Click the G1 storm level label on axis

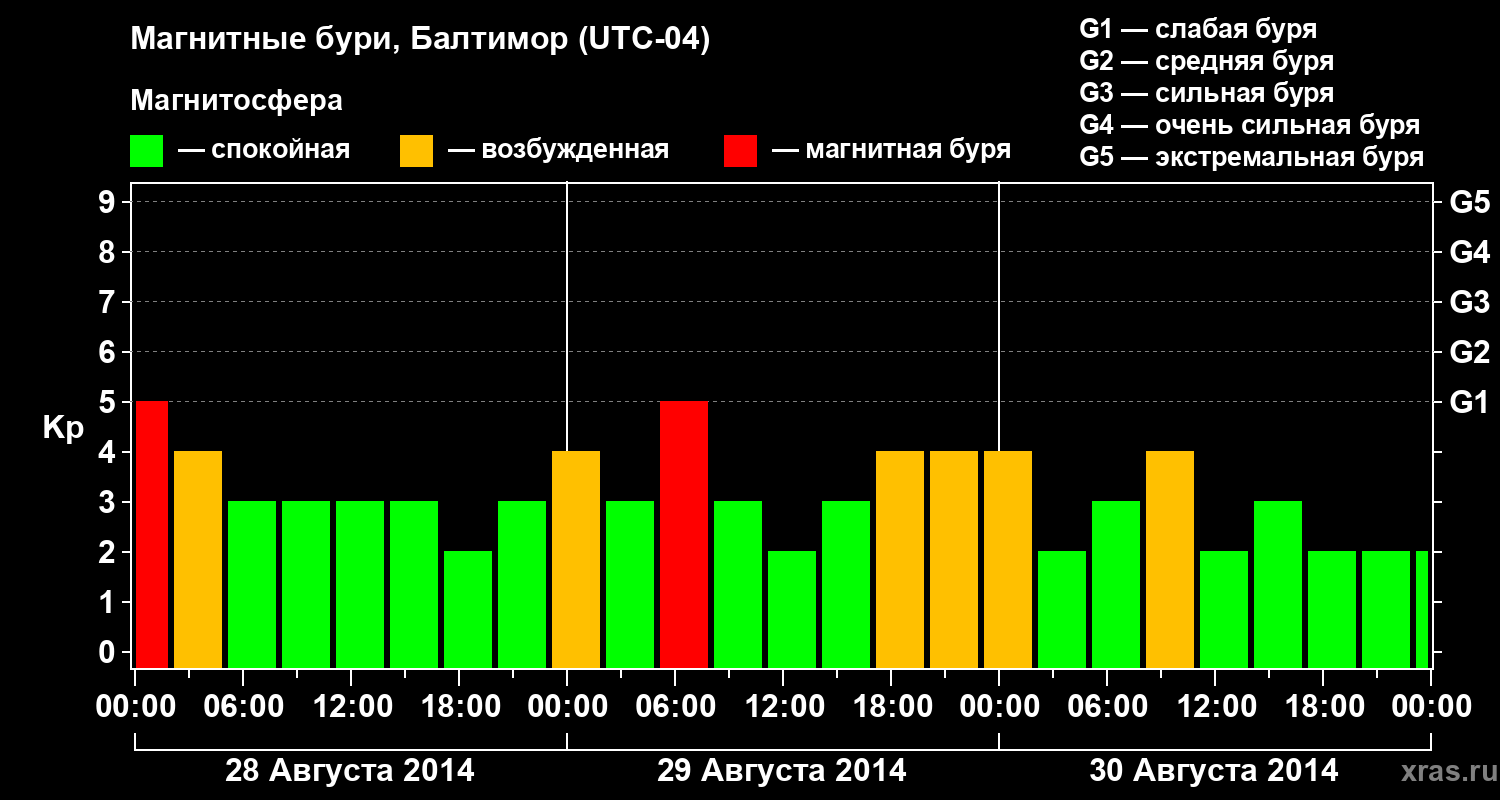coord(1469,402)
